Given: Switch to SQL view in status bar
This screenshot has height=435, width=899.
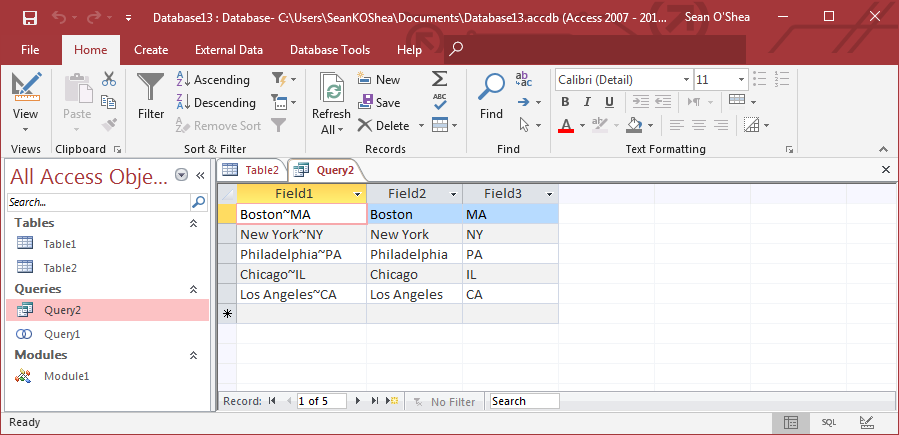Looking at the screenshot, I should click(x=828, y=422).
